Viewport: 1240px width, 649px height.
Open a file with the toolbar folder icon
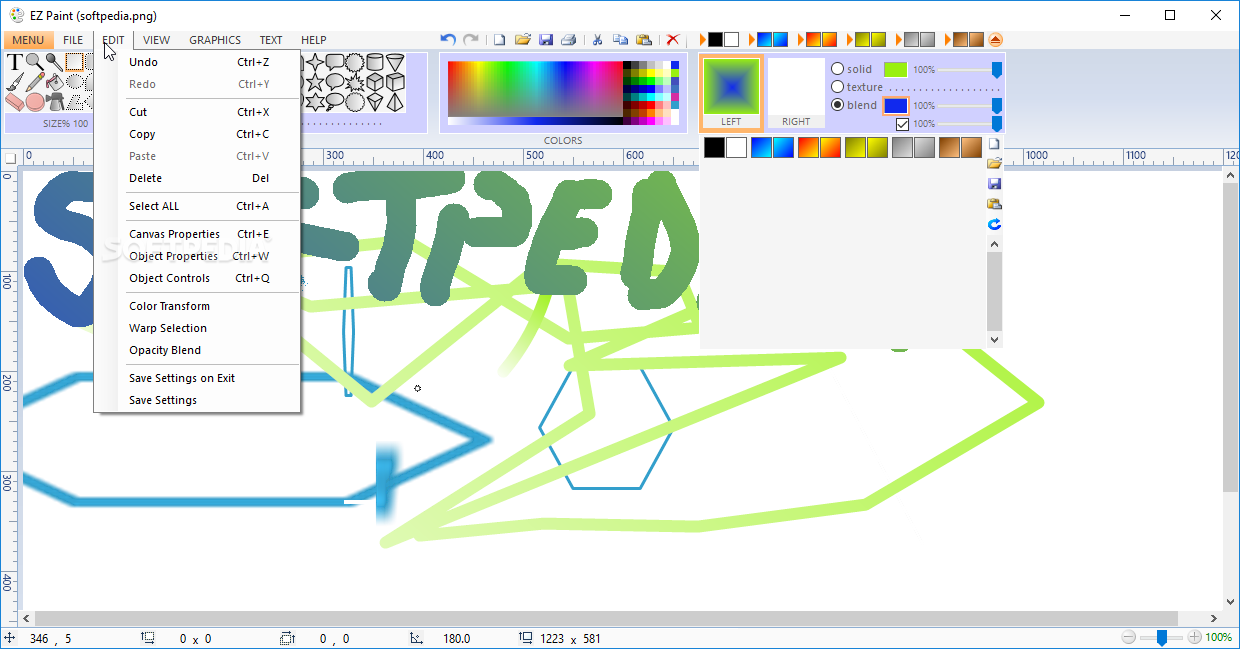tap(522, 40)
